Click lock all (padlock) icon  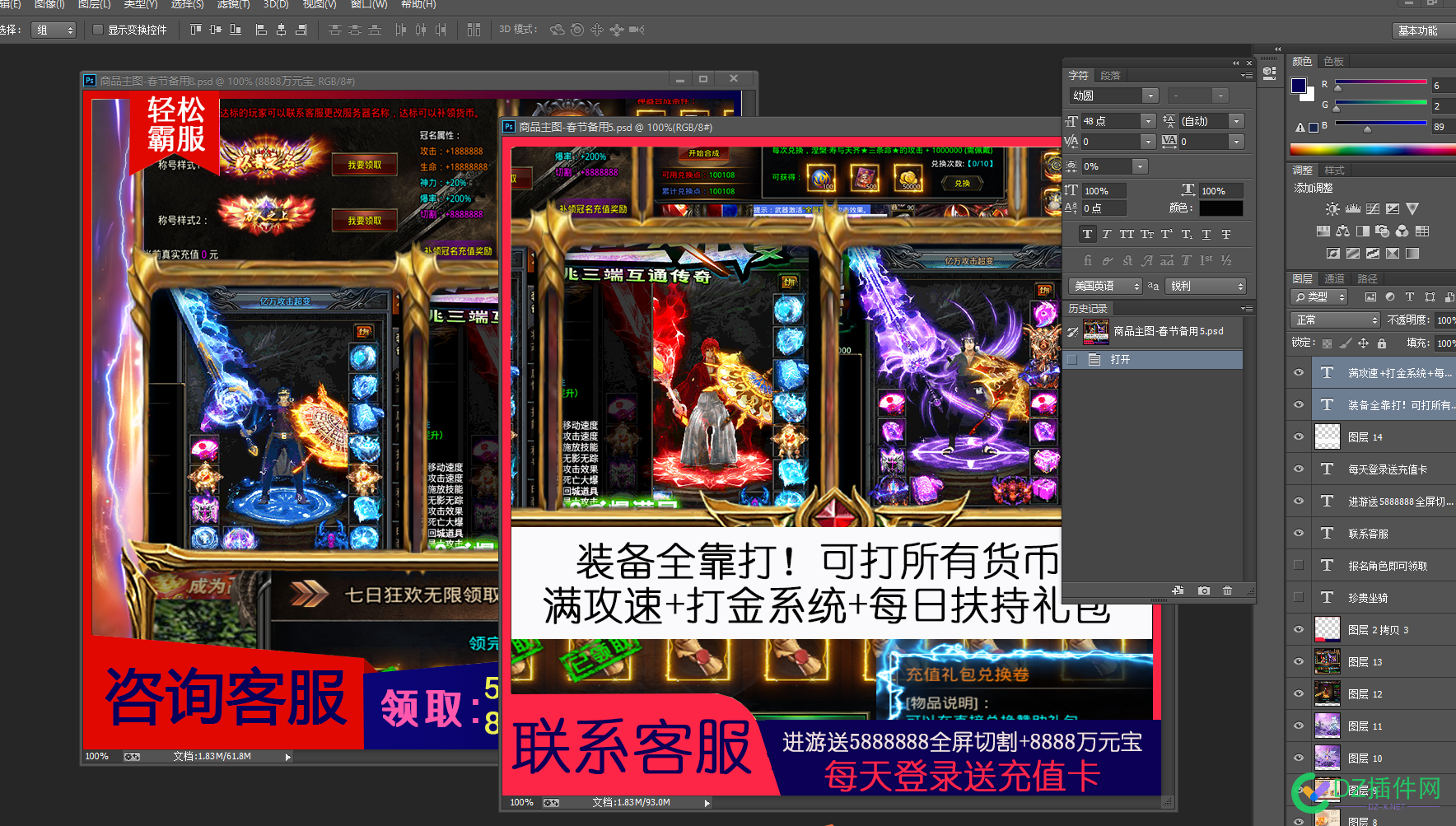pos(1382,343)
